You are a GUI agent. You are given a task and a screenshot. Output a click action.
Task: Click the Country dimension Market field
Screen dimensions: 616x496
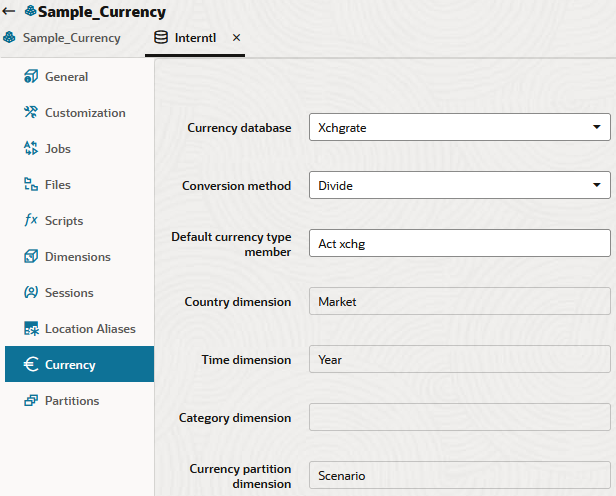coord(460,301)
